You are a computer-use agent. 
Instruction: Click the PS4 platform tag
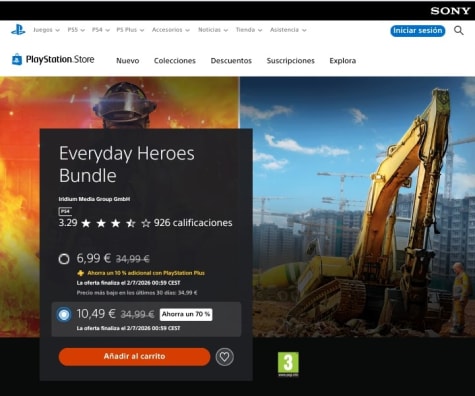65,211
